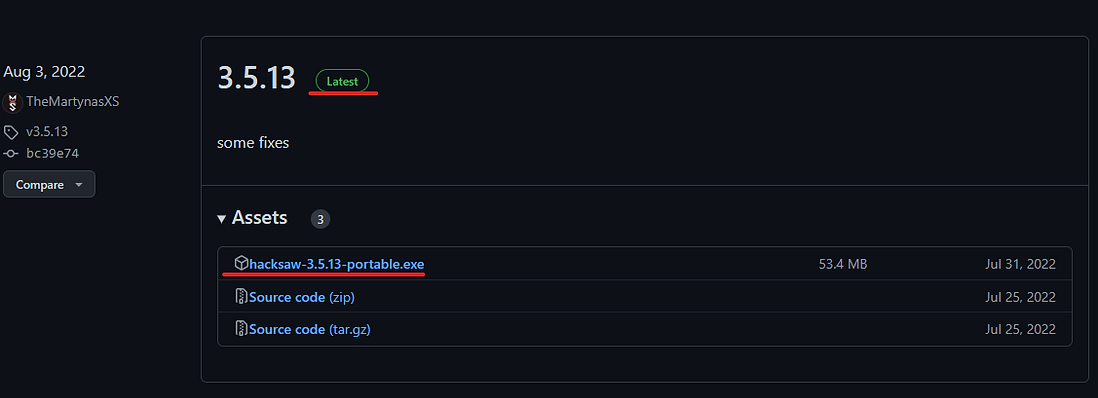Click the tag icon beside v3.5.13
Image resolution: width=1098 pixels, height=398 pixels.
pyautogui.click(x=11, y=132)
